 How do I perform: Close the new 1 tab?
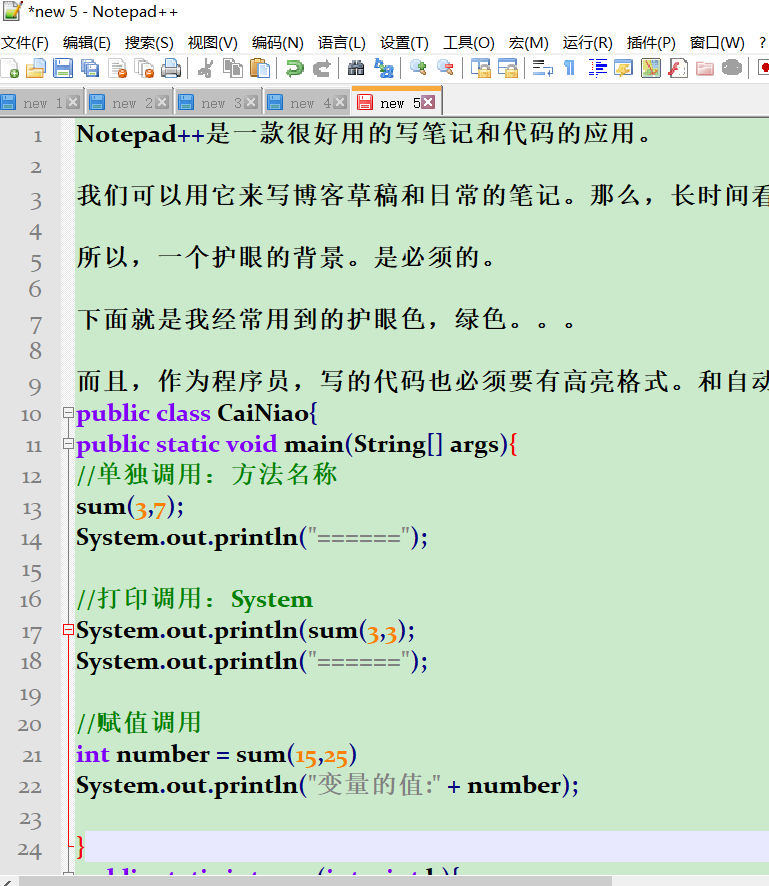72,102
